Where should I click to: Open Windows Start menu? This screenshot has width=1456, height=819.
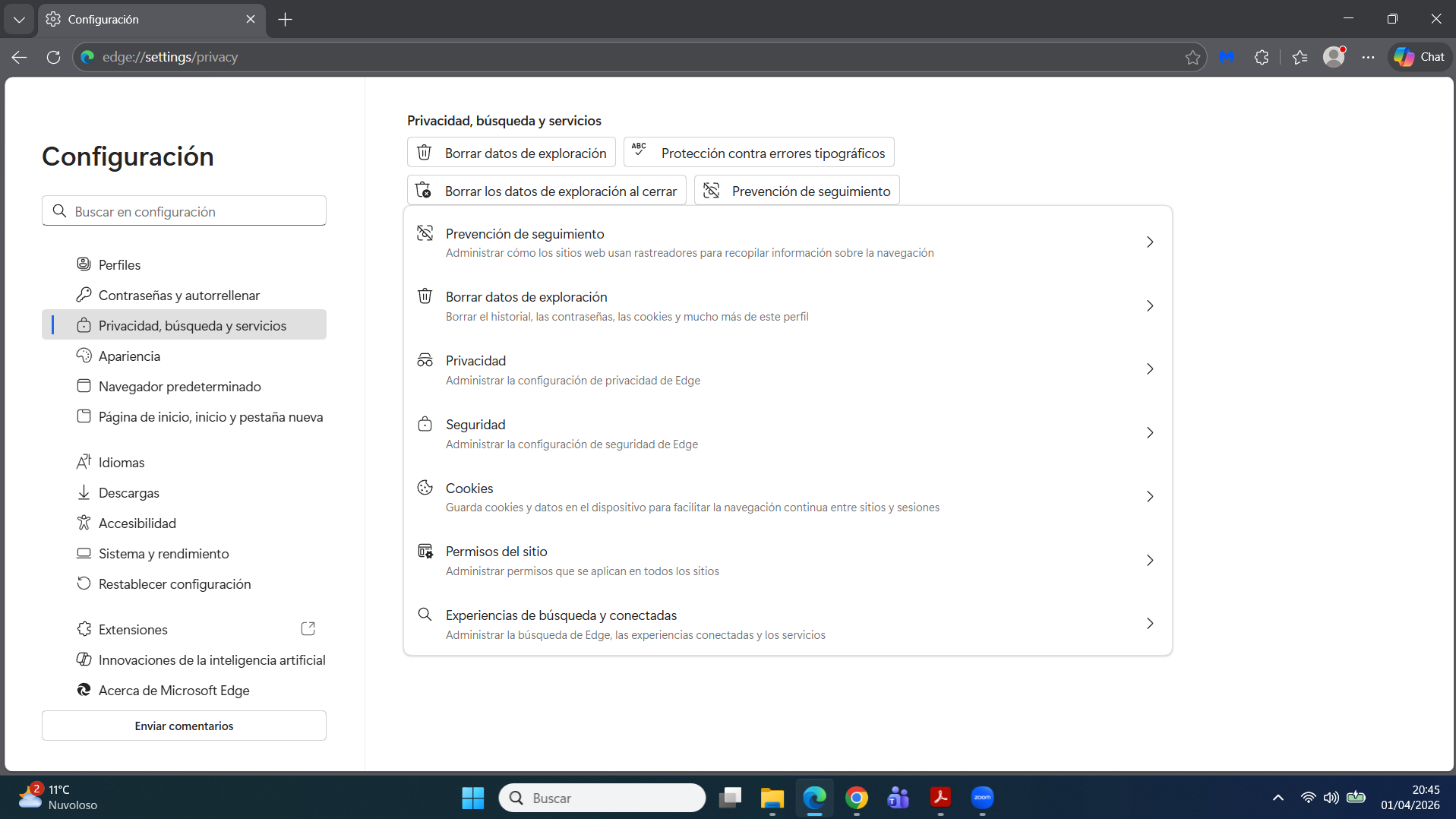tap(472, 798)
